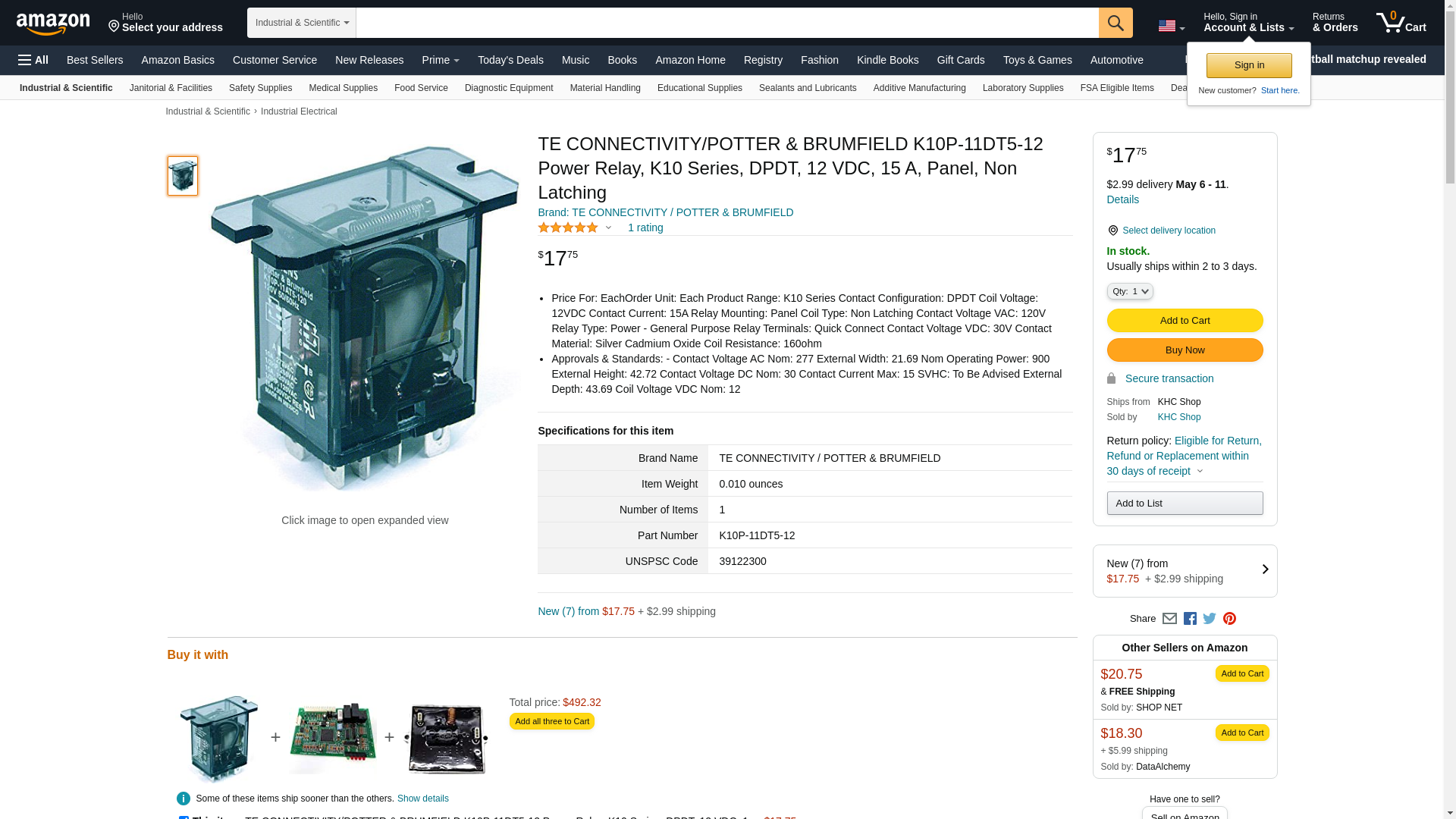Viewport: 1456px width, 819px height.
Task: Expand star rating breakdown arrow
Action: point(608,227)
